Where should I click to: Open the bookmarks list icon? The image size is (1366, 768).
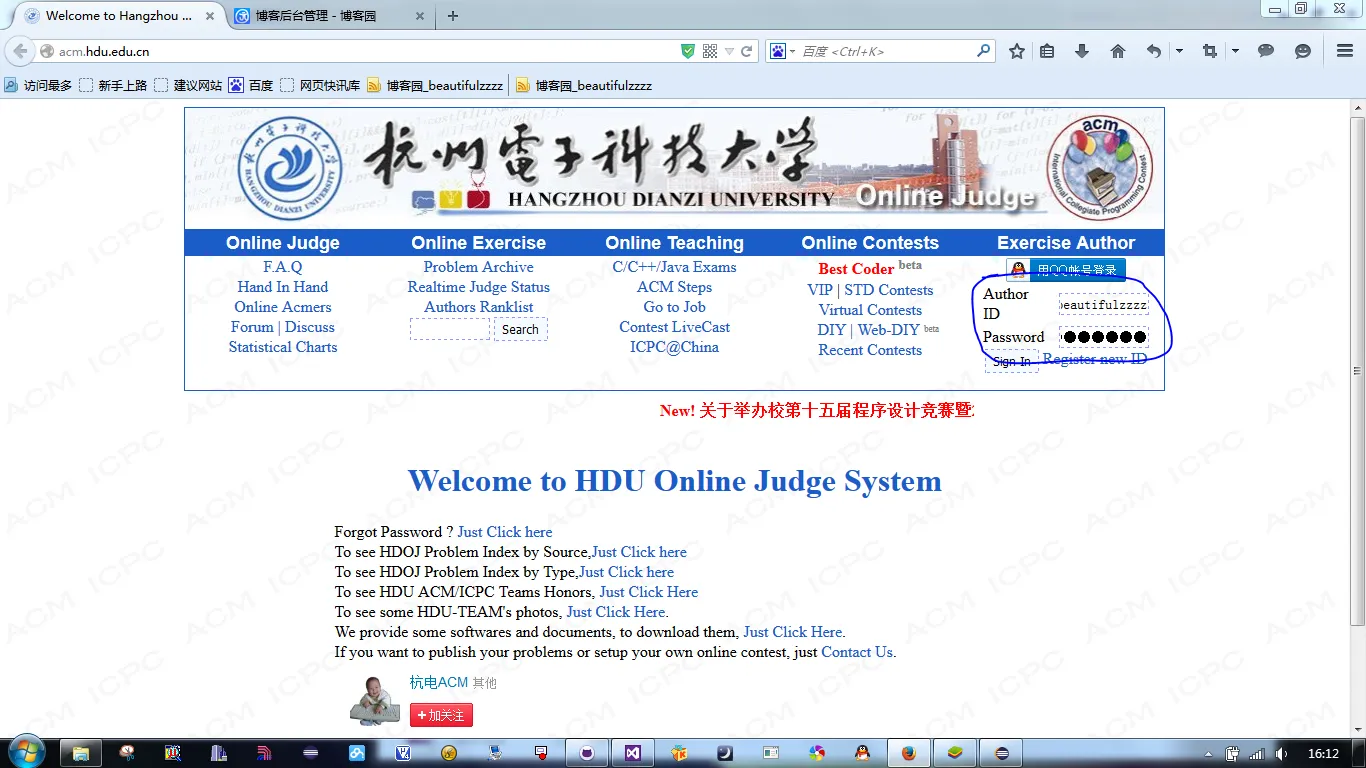[x=1047, y=51]
